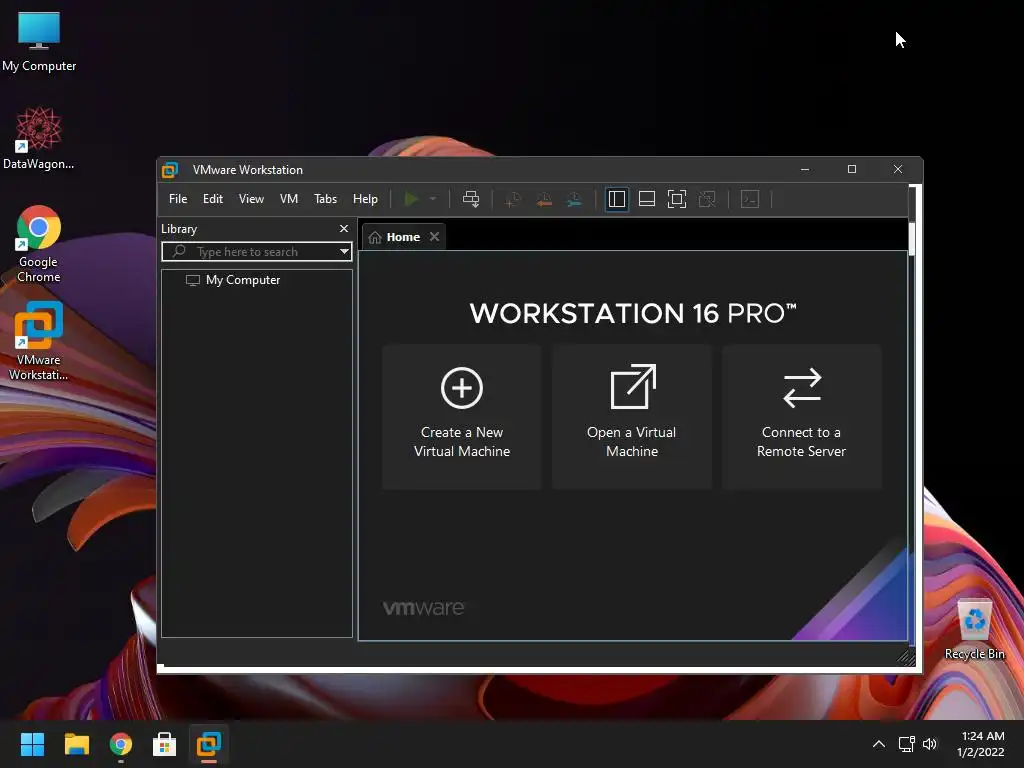Screen dimensions: 1024x768
Task: Open the taskbar clock and date
Action: [982, 744]
